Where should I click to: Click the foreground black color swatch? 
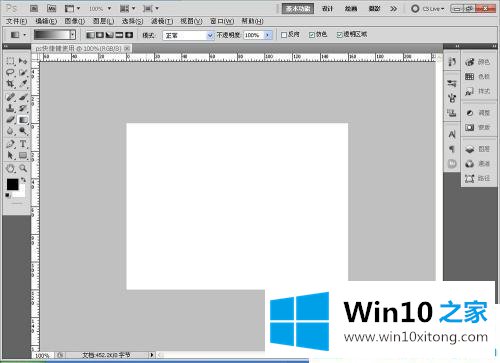(x=12, y=184)
